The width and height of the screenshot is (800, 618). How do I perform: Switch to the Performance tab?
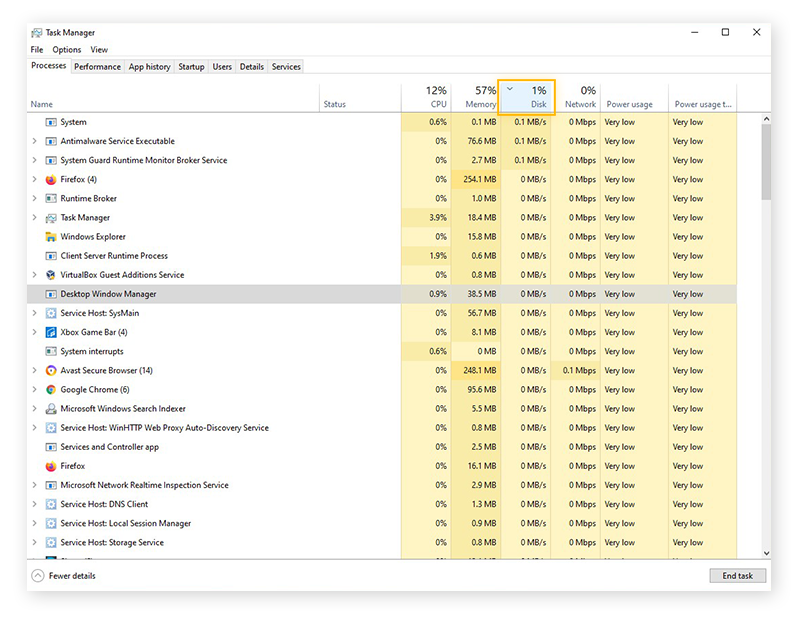point(97,66)
